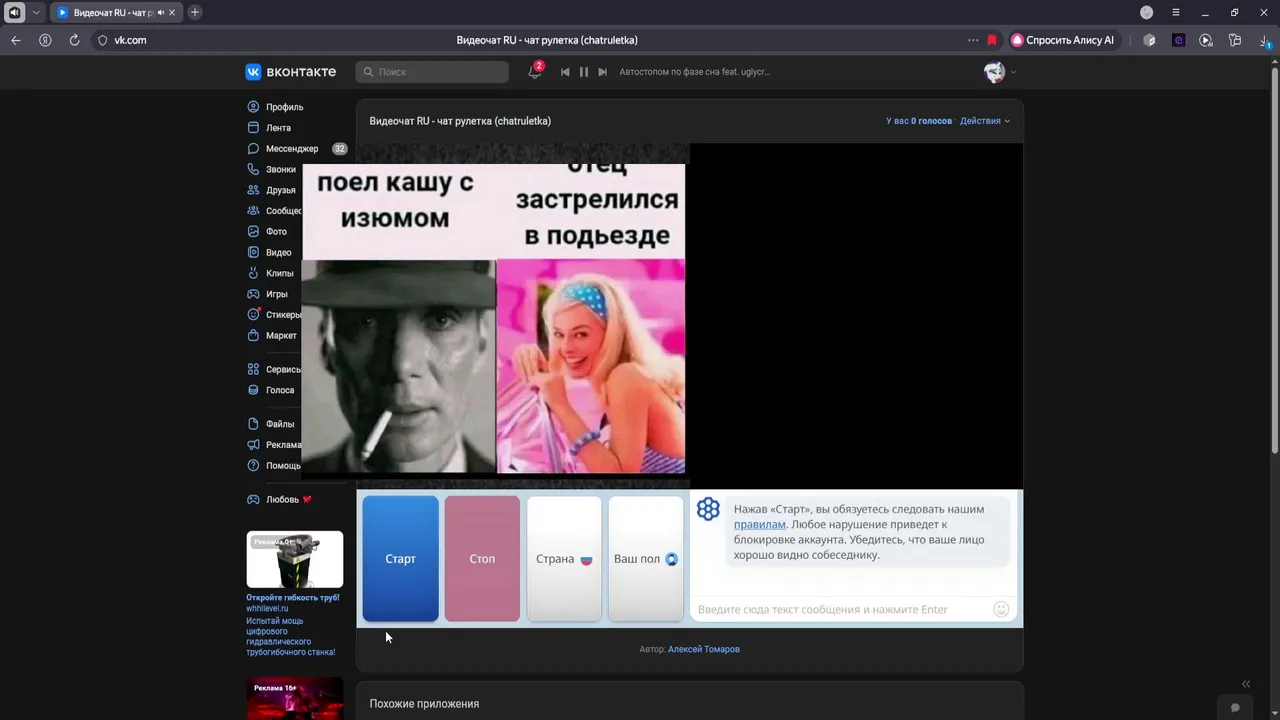This screenshot has width=1280, height=720.
Task: Click the Голоса coin icon
Action: click(253, 391)
